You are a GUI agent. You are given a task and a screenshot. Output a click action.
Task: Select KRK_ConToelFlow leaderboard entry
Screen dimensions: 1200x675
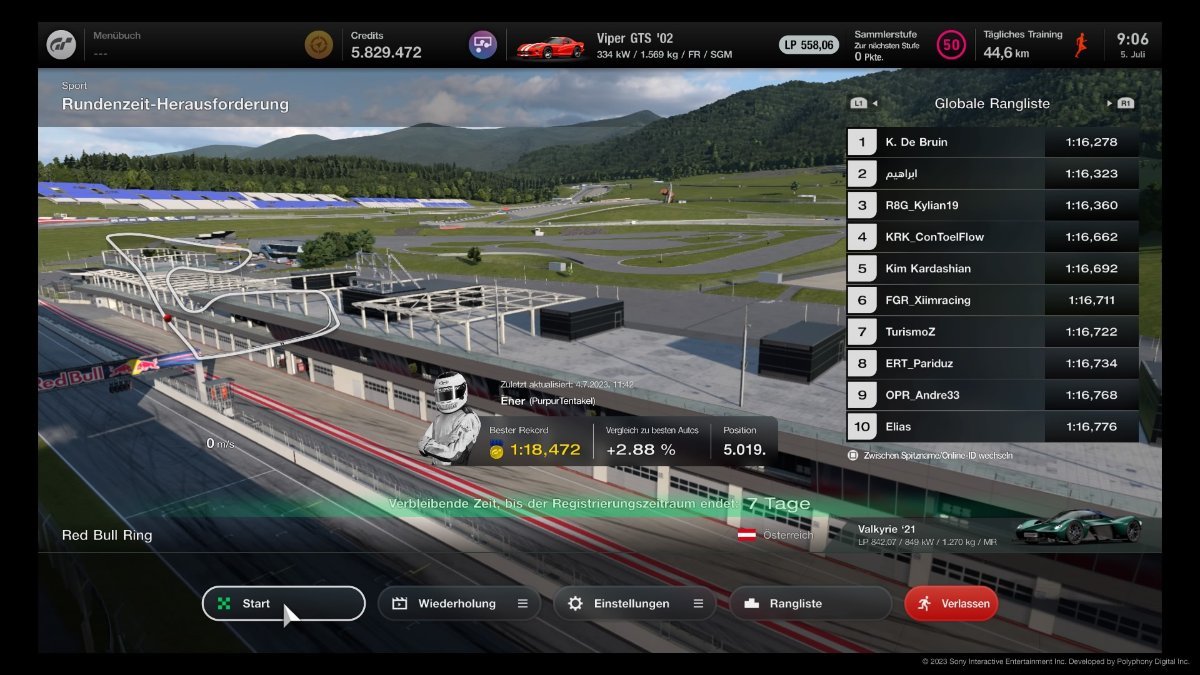click(992, 237)
